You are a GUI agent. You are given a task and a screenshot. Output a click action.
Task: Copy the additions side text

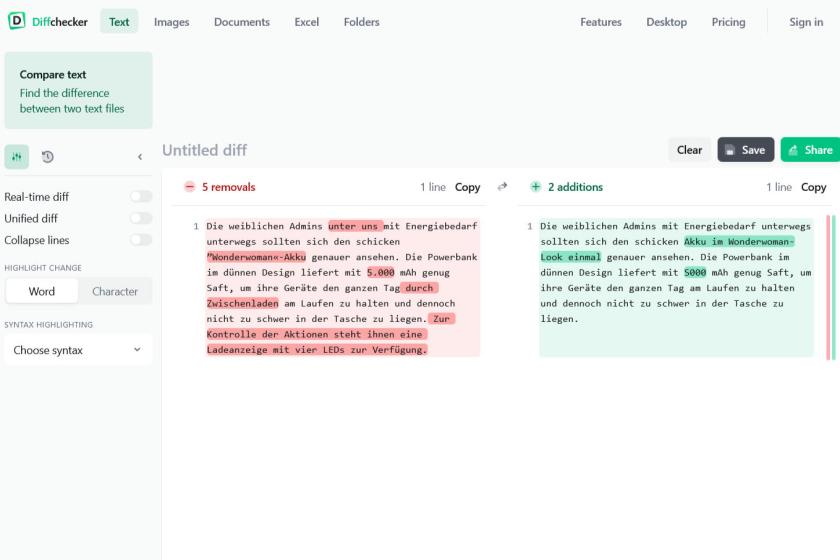pyautogui.click(x=813, y=187)
